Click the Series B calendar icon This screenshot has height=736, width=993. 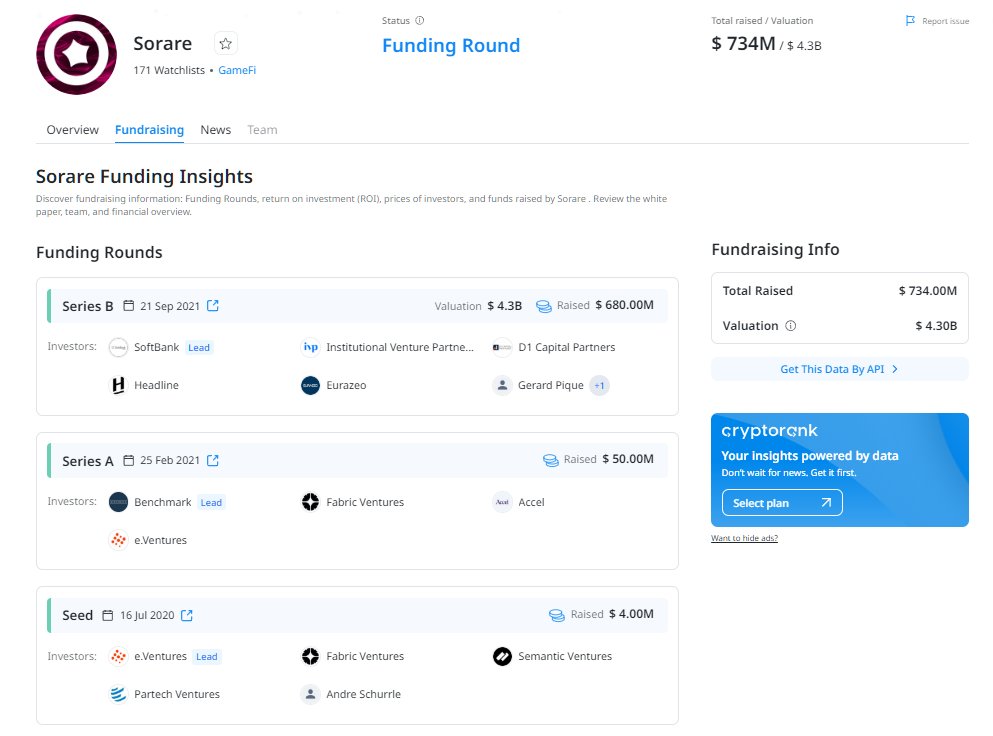point(129,305)
